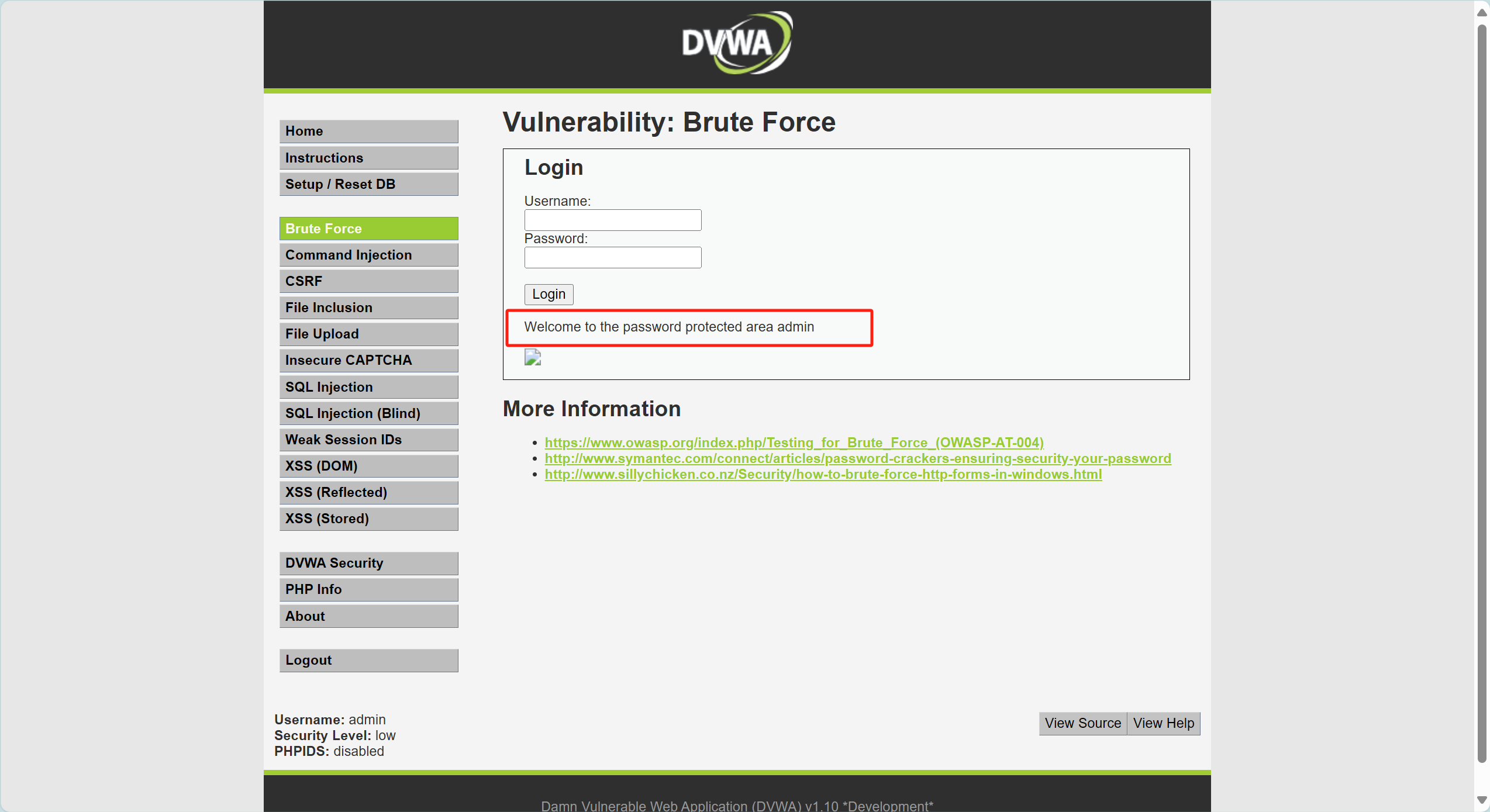The image size is (1490, 812).
Task: Open the OWASP brute force testing link
Action: tap(794, 443)
